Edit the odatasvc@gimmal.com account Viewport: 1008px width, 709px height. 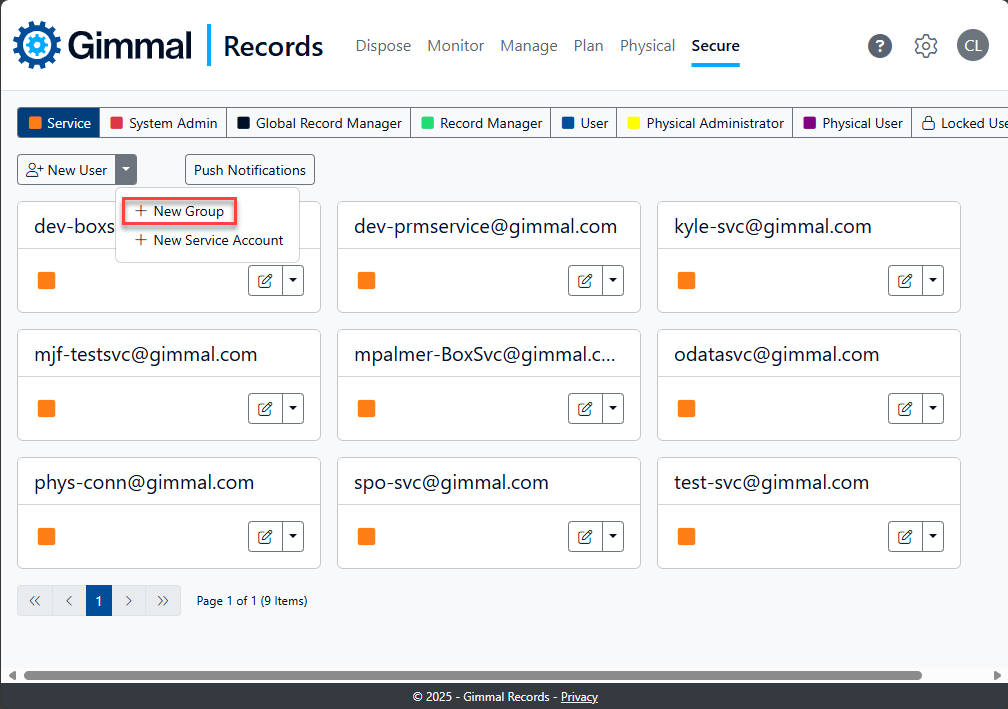(x=905, y=408)
